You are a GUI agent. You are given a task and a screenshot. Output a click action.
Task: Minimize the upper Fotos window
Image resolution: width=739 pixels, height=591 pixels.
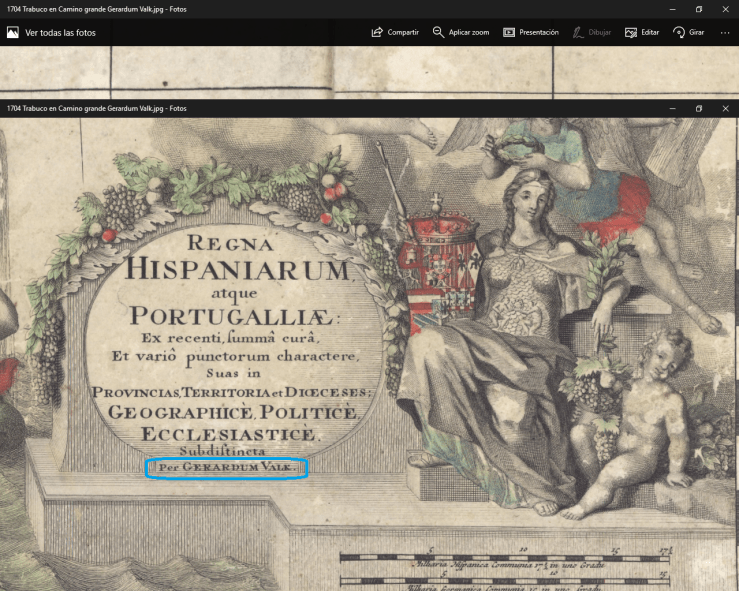coord(670,9)
